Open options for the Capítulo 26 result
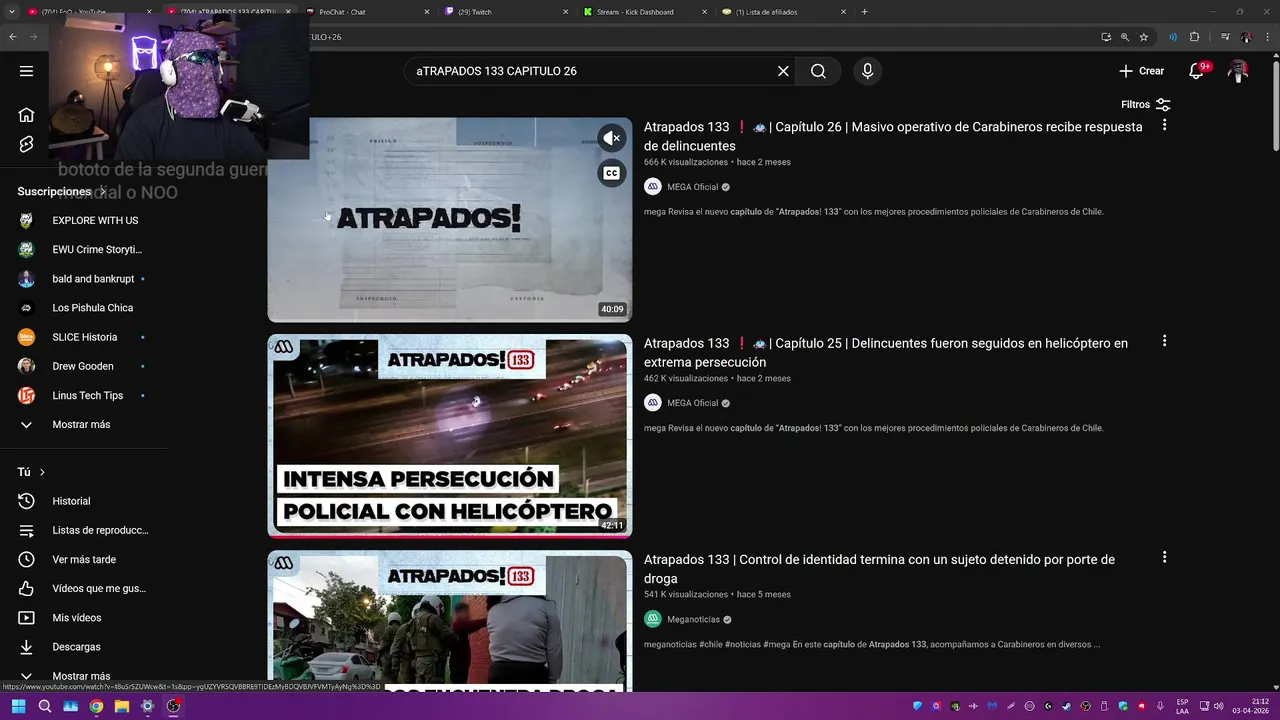The height and width of the screenshot is (720, 1280). click(x=1164, y=126)
